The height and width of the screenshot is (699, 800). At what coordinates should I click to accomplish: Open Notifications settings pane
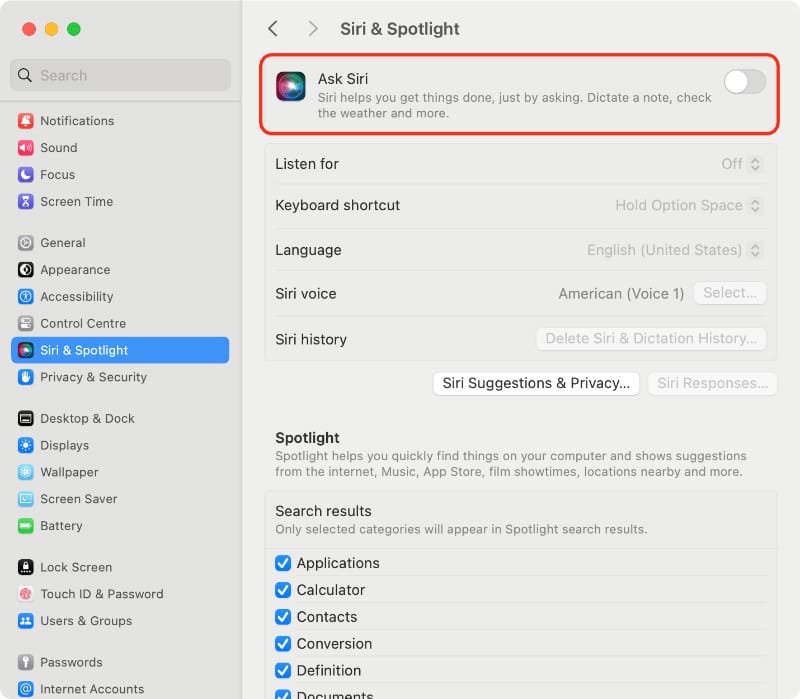(x=120, y=121)
